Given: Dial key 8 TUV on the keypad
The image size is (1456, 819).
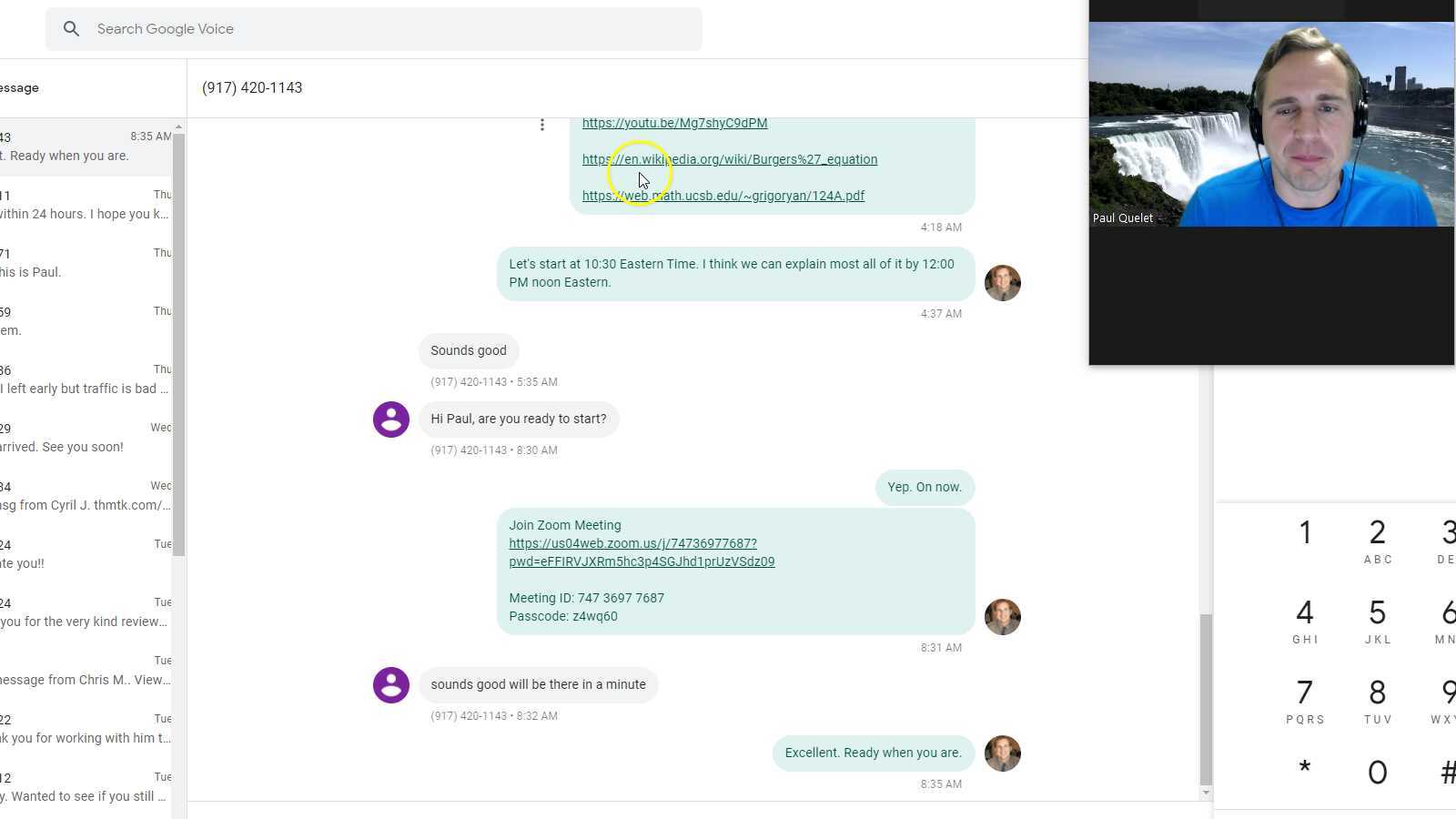Looking at the screenshot, I should (x=1378, y=701).
